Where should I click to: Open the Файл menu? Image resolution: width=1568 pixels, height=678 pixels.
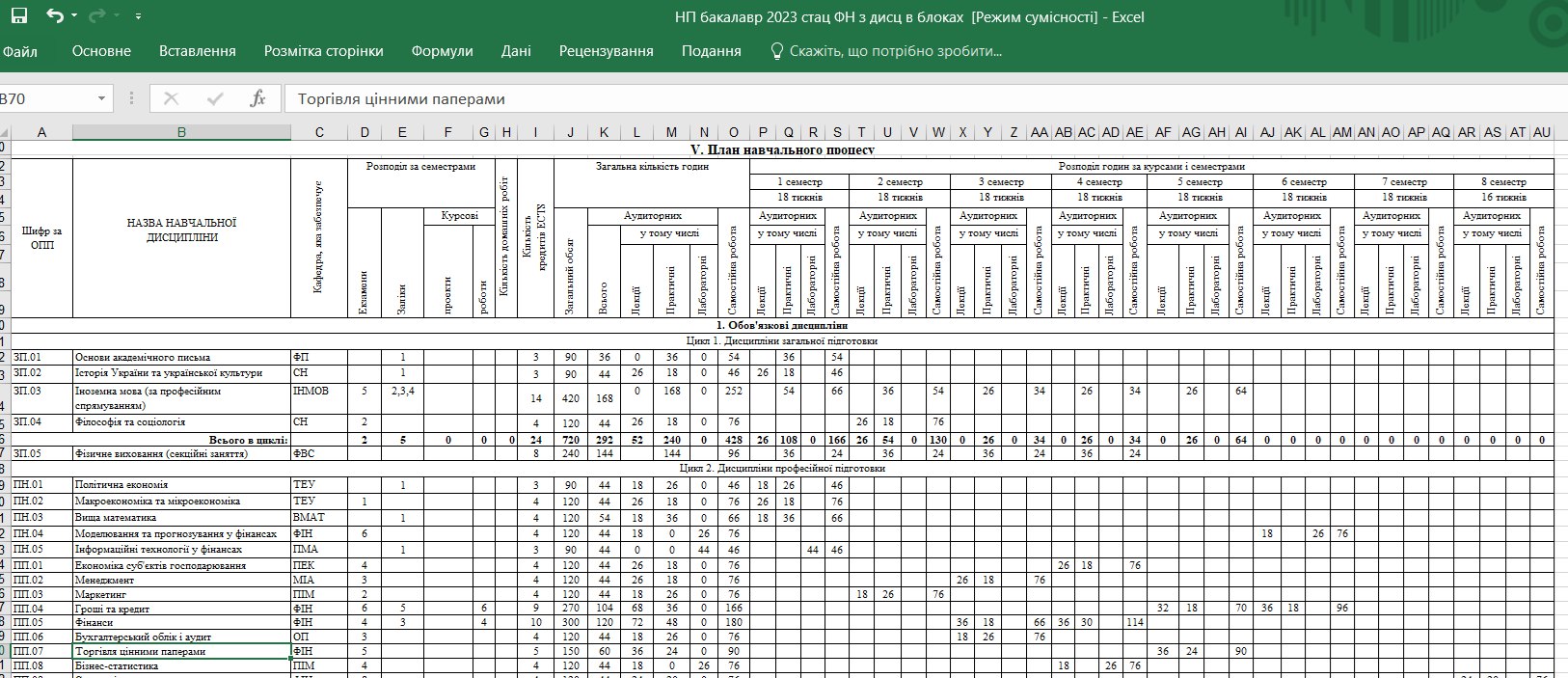tap(19, 51)
